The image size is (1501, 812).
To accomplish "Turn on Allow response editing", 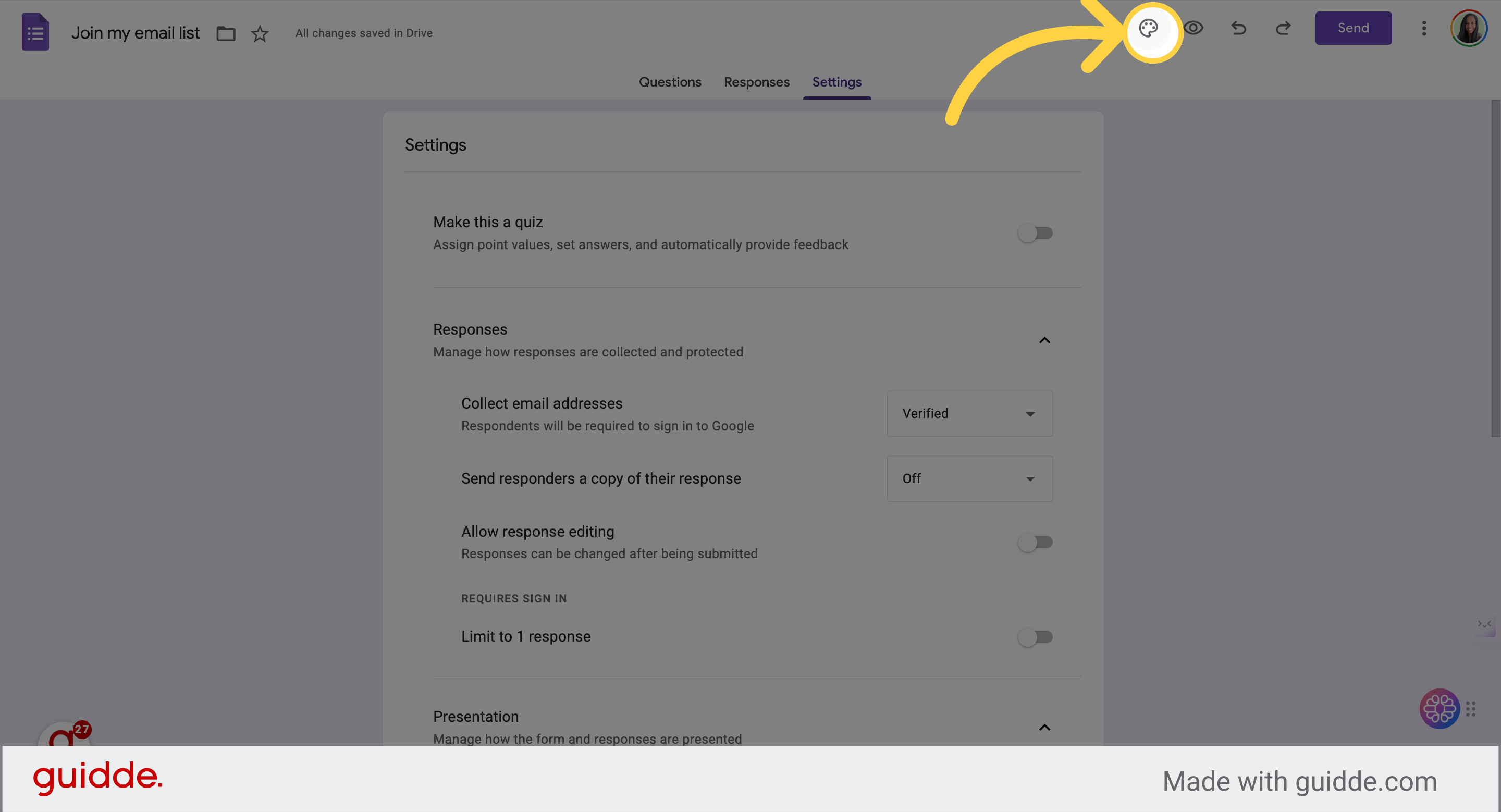I will point(1035,543).
